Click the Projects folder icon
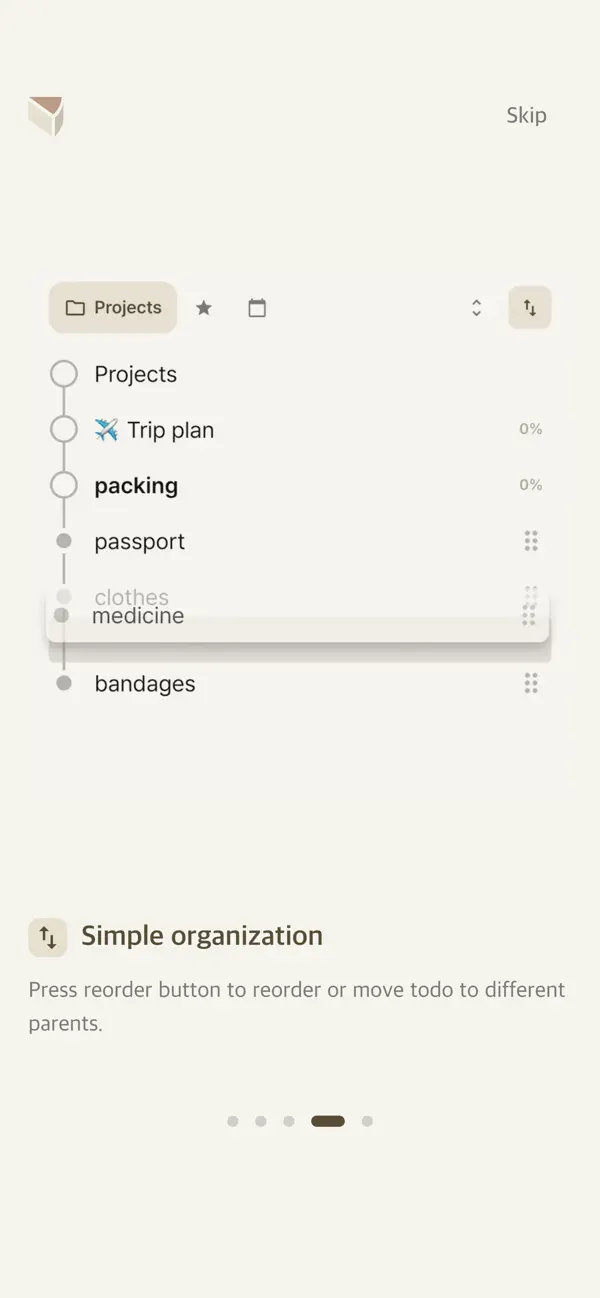Viewport: 600px width, 1298px height. (76, 308)
